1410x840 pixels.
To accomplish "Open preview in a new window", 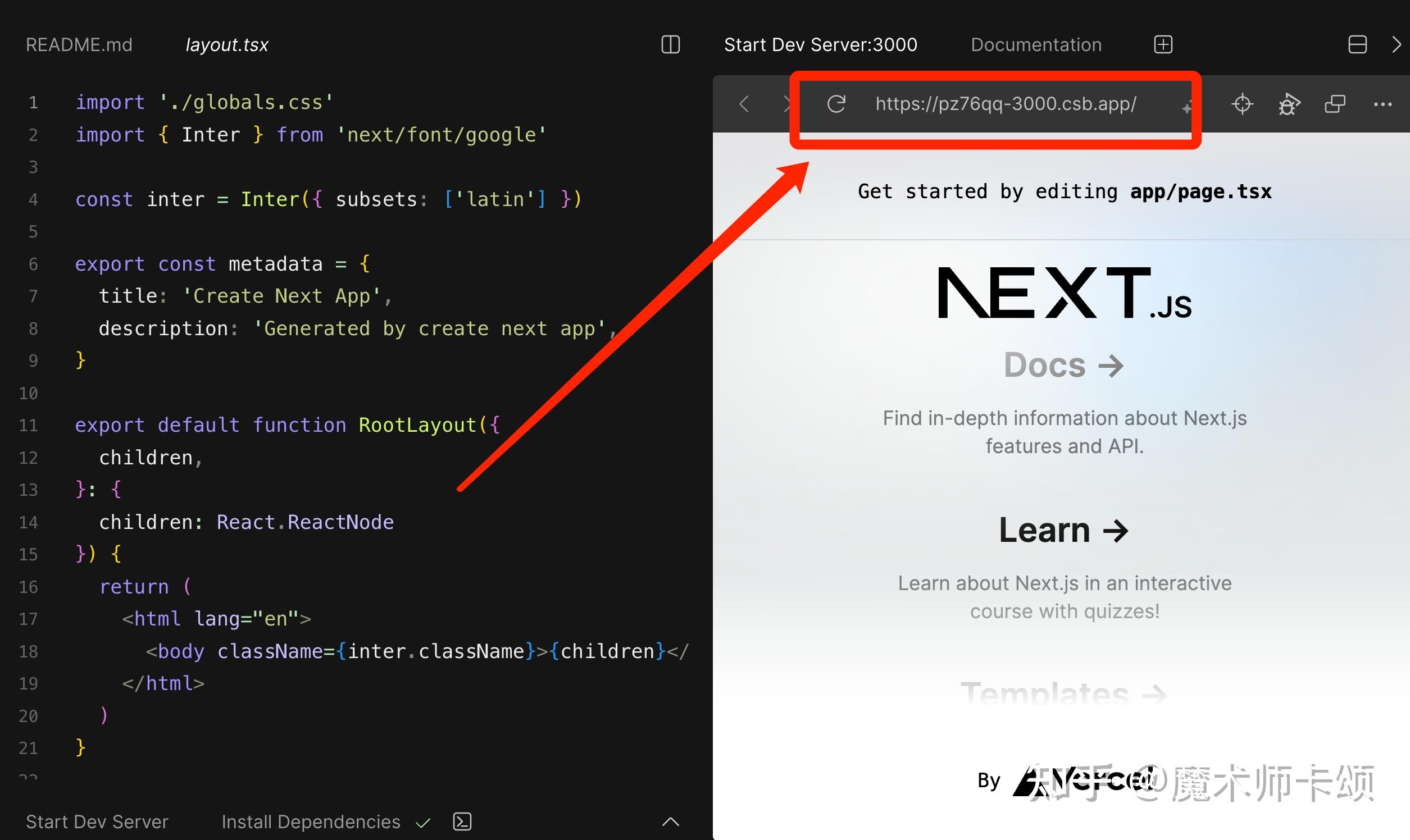I will (x=1335, y=103).
